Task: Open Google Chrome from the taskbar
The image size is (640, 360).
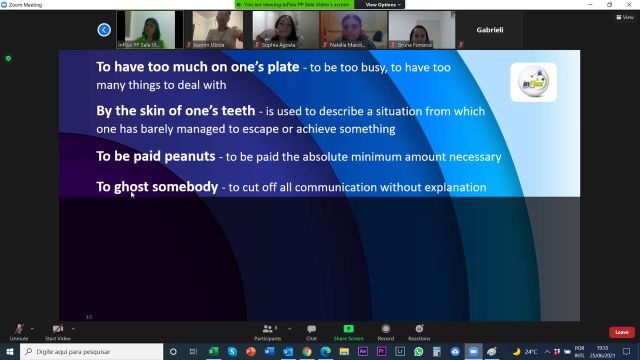Action: tap(307, 351)
